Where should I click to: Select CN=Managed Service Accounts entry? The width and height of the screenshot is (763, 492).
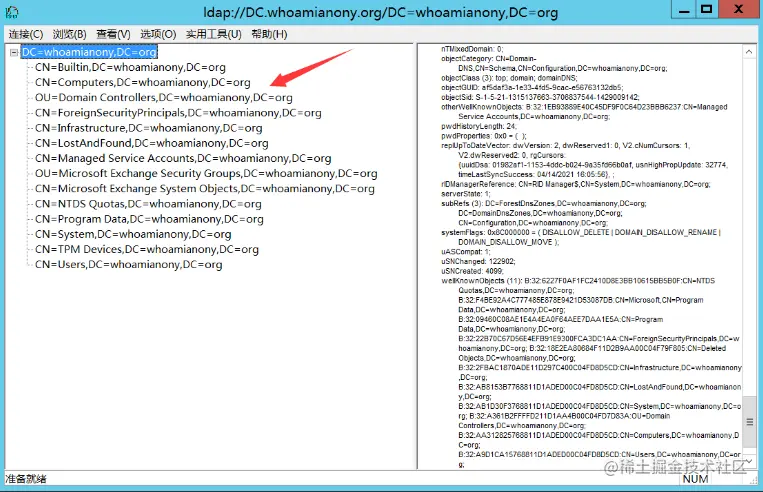pos(183,158)
